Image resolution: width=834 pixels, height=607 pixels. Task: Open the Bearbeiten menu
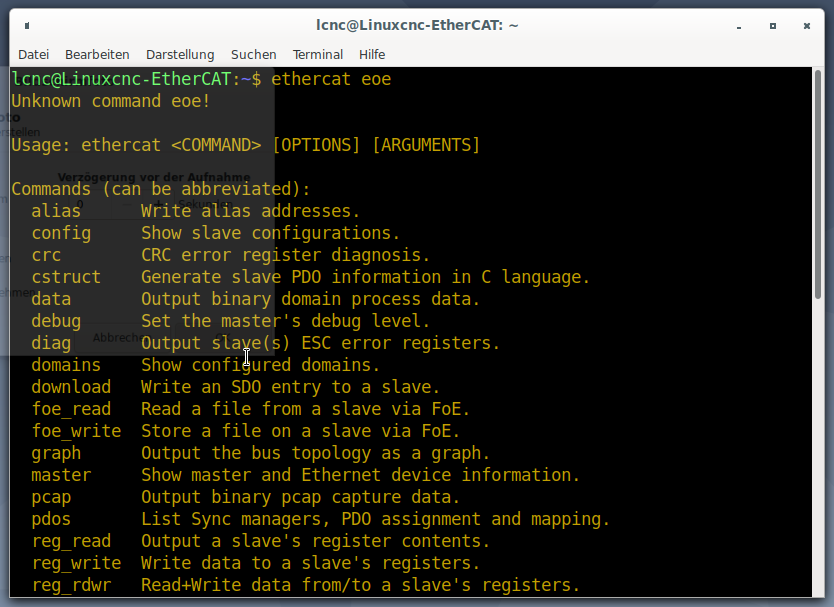click(x=97, y=55)
